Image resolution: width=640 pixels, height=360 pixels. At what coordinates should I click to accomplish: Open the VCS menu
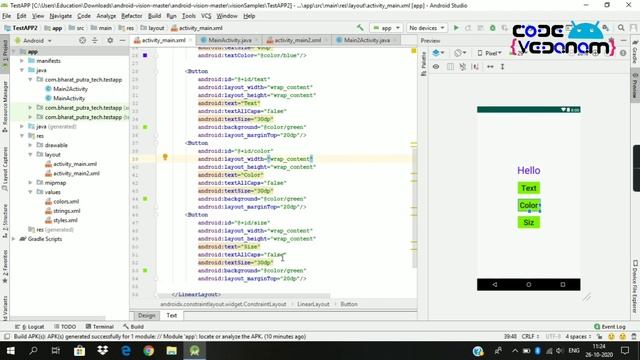click(206, 16)
